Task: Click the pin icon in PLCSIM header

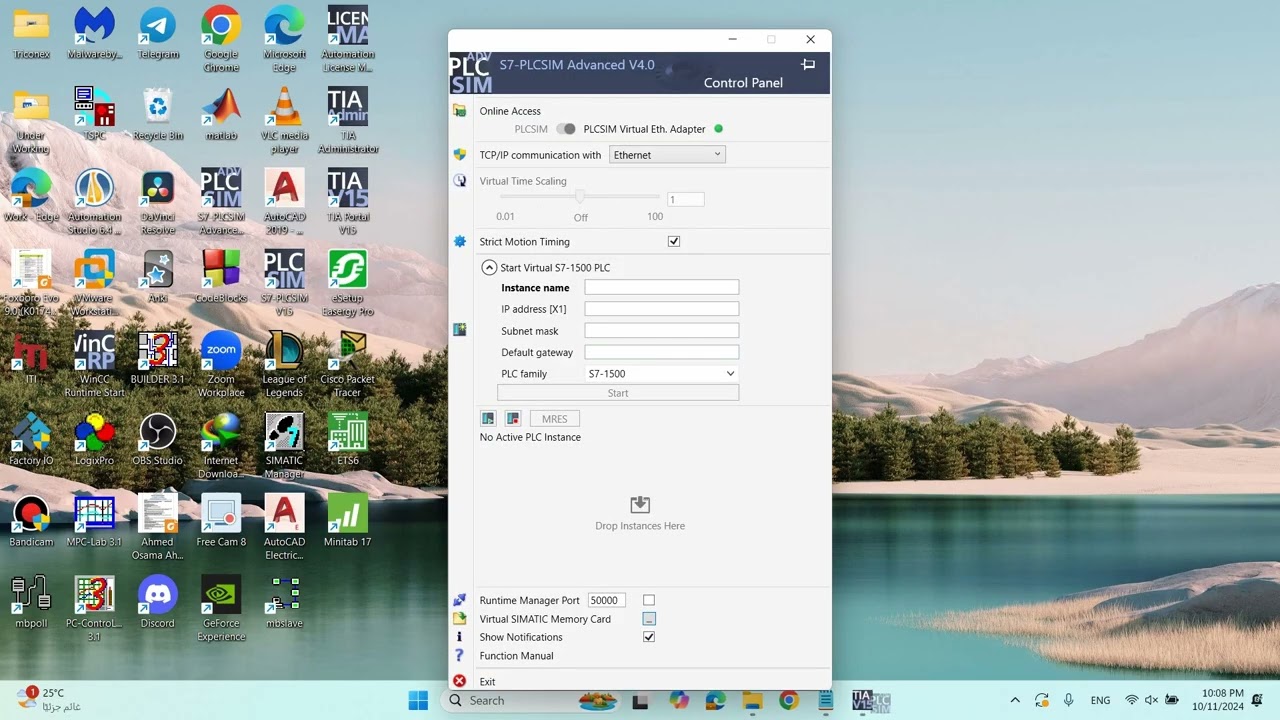Action: [808, 64]
